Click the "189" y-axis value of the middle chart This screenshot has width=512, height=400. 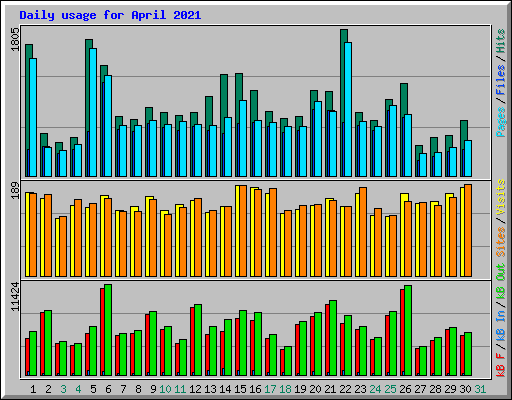(15, 190)
